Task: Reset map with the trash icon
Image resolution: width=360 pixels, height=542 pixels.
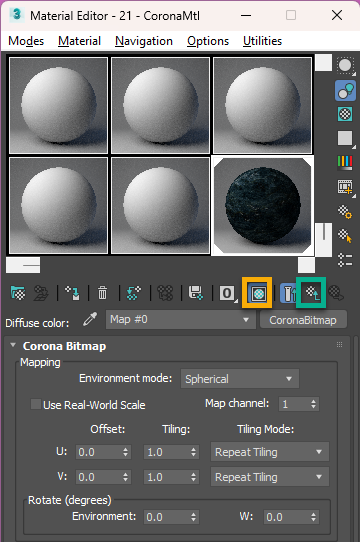Action: pyautogui.click(x=102, y=293)
